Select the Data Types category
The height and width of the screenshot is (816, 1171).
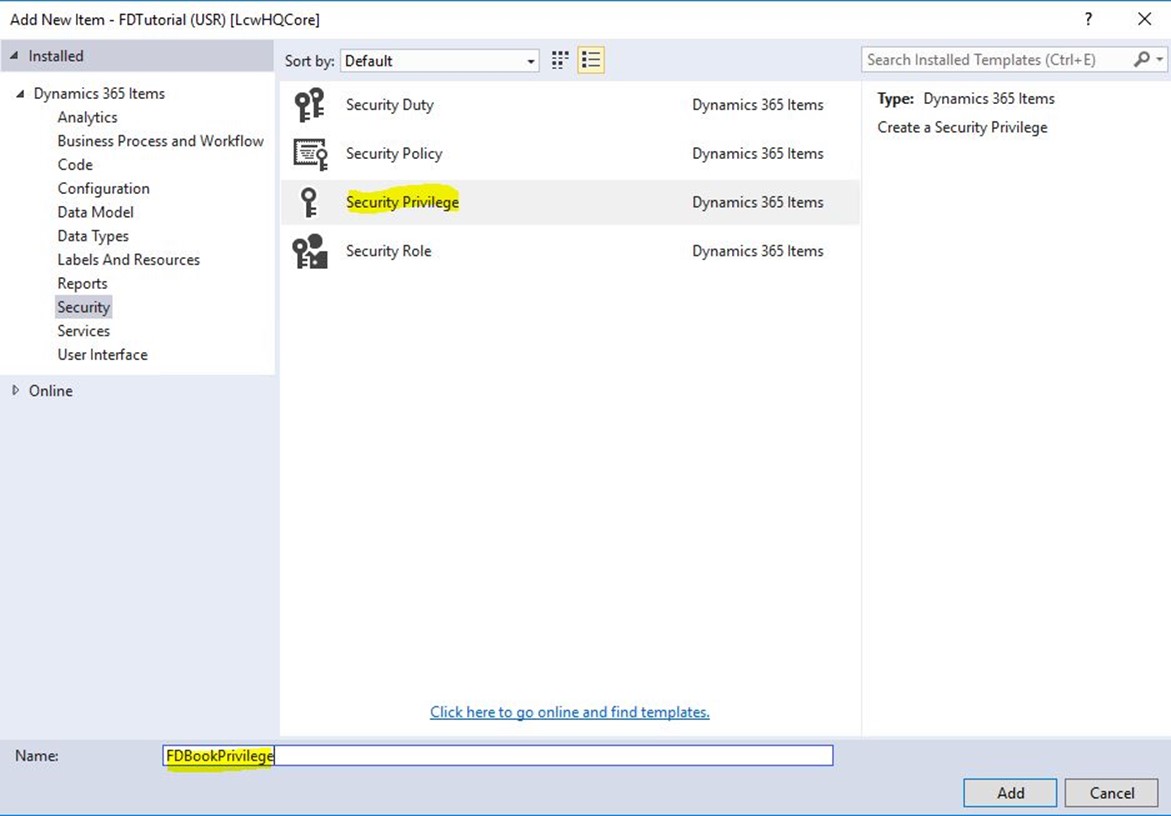click(x=93, y=237)
